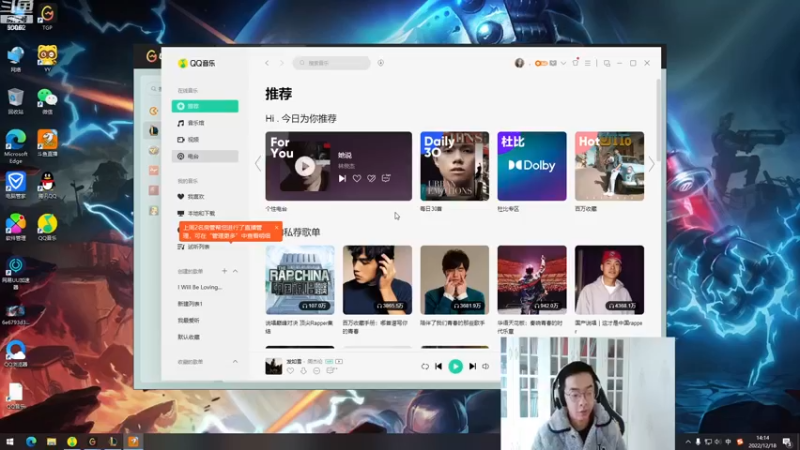This screenshot has height=450, width=800.
Task: Click the MV icon beside song title
Action: click(339, 362)
